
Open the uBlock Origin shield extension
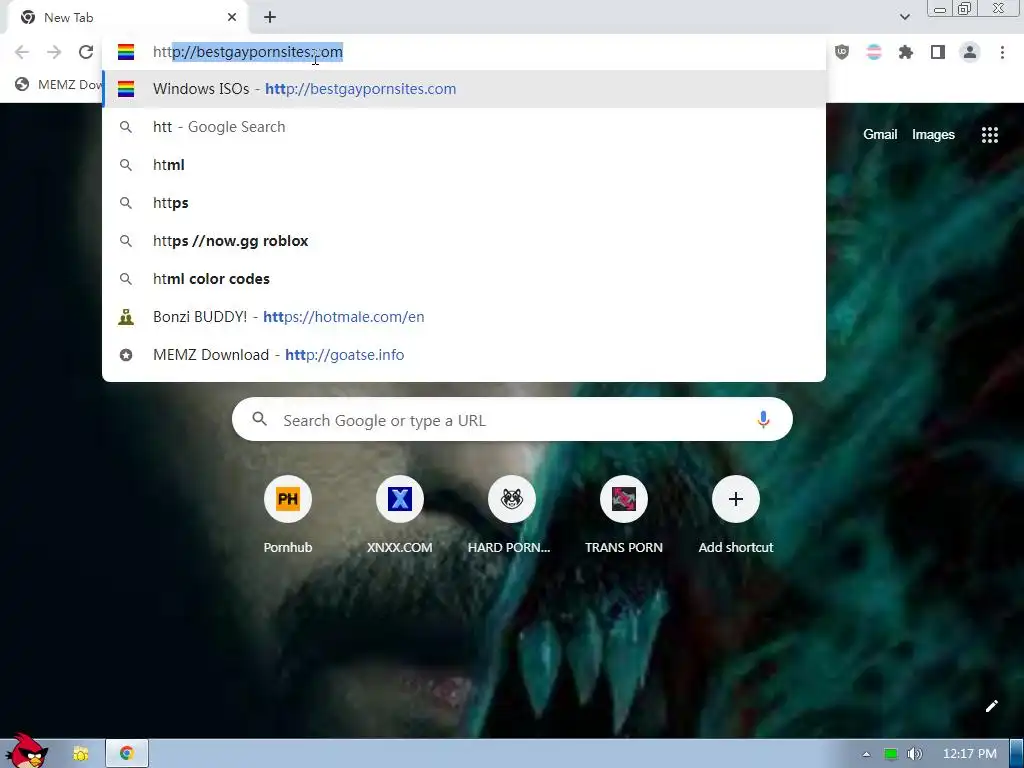click(x=842, y=52)
